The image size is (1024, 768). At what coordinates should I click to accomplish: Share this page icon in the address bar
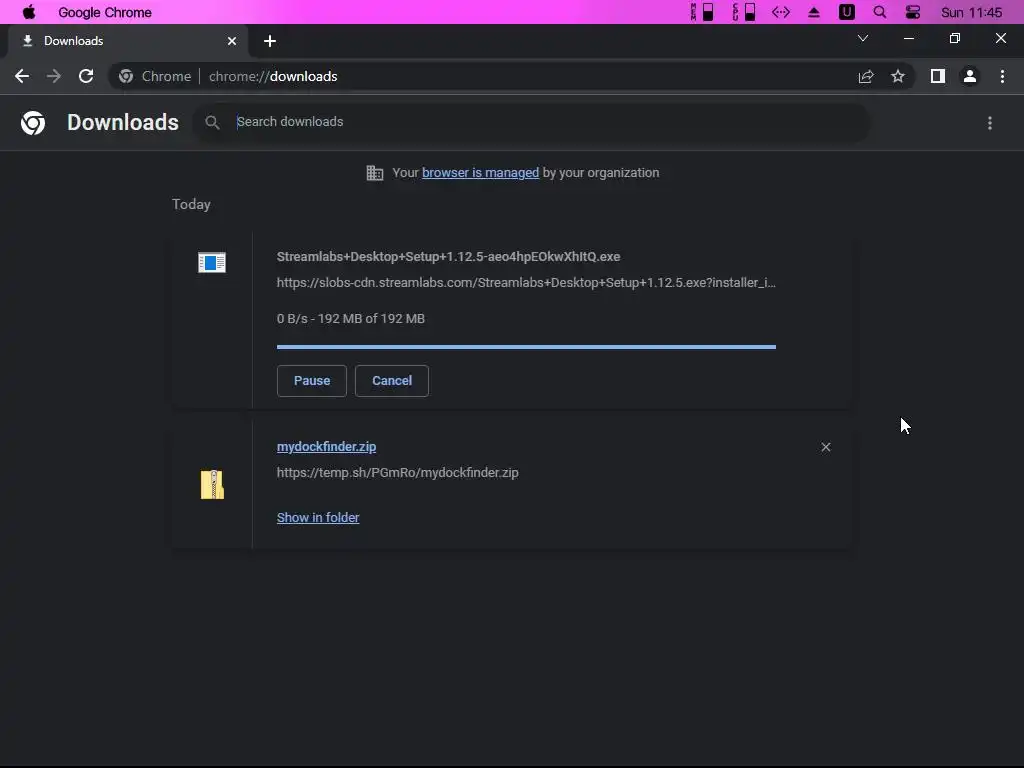(x=866, y=76)
